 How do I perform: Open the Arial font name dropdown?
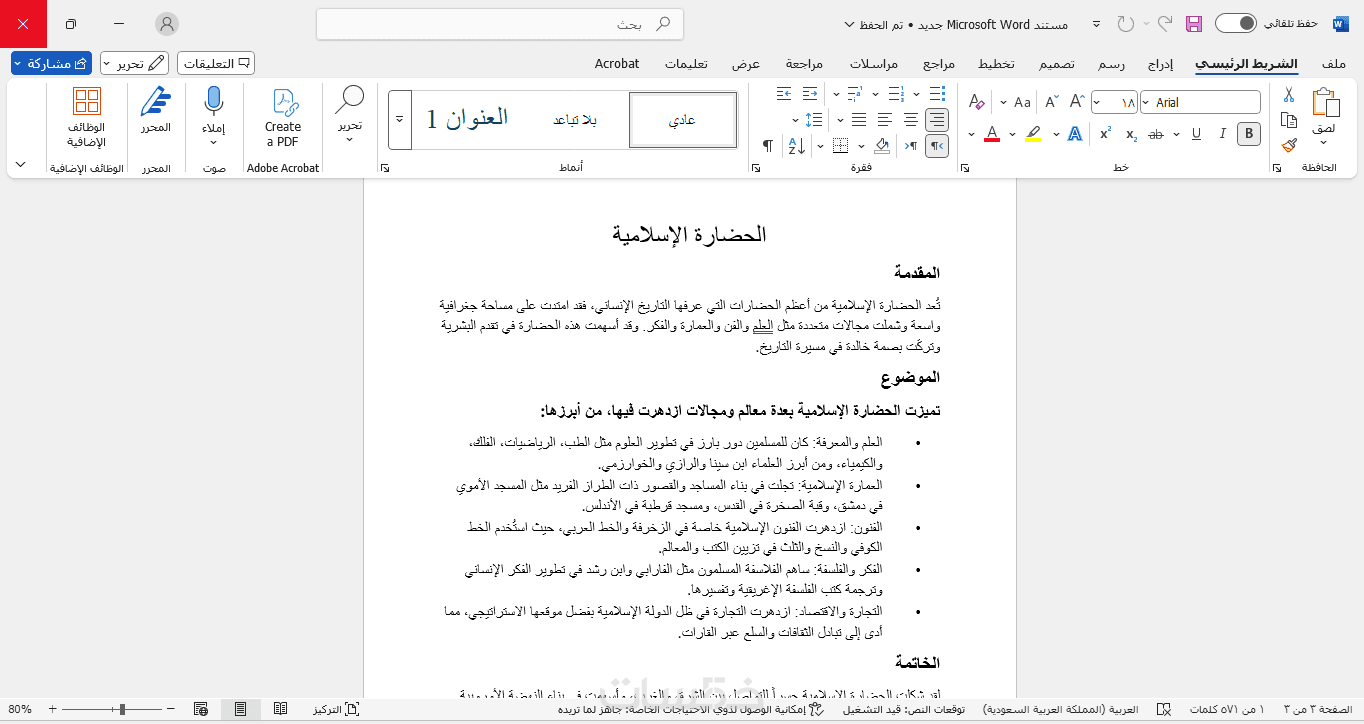[x=1144, y=102]
